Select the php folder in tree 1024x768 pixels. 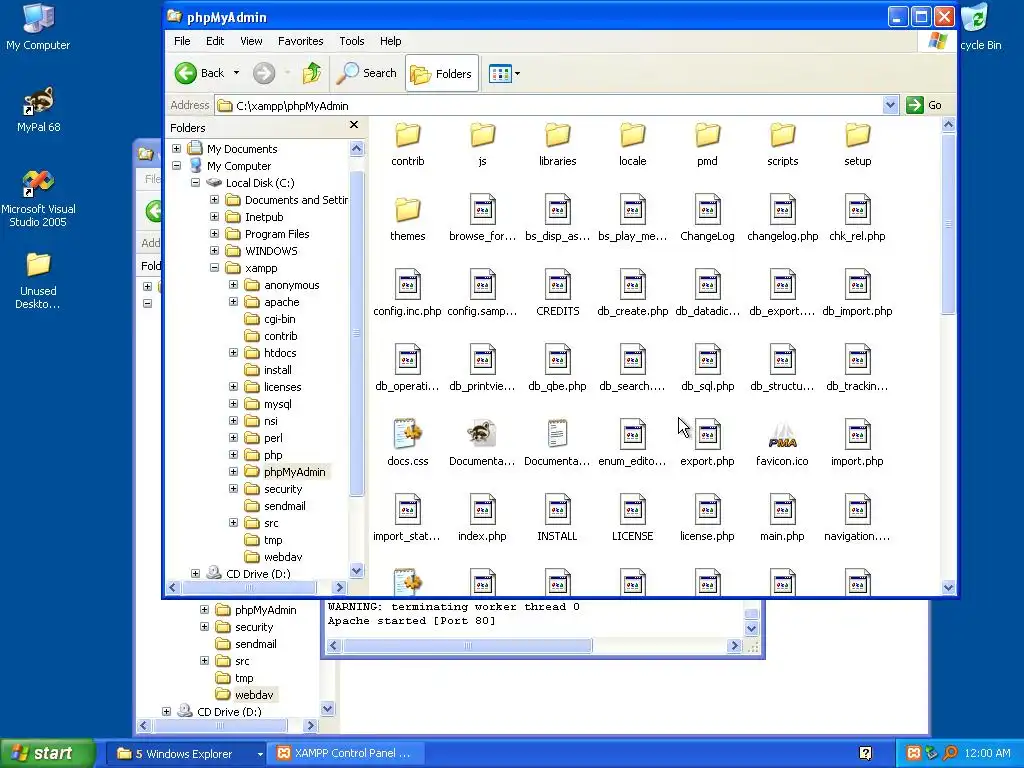point(273,455)
